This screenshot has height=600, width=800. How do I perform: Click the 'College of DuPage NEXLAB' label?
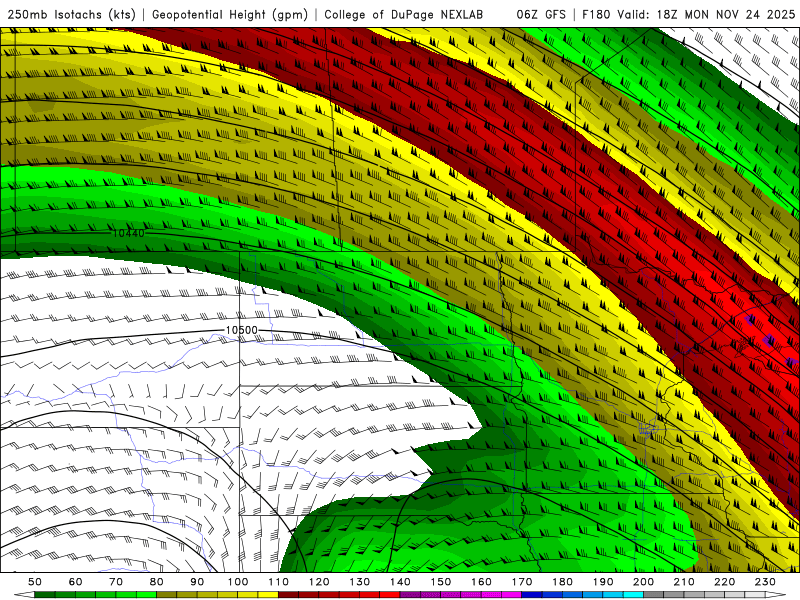point(403,14)
